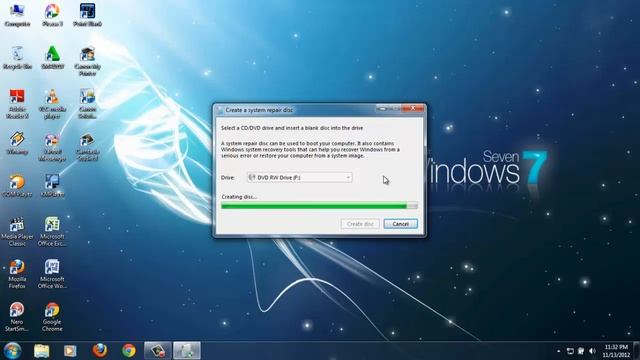This screenshot has height=360, width=640.
Task: Click the green Creating disc progress bar
Action: coord(319,206)
